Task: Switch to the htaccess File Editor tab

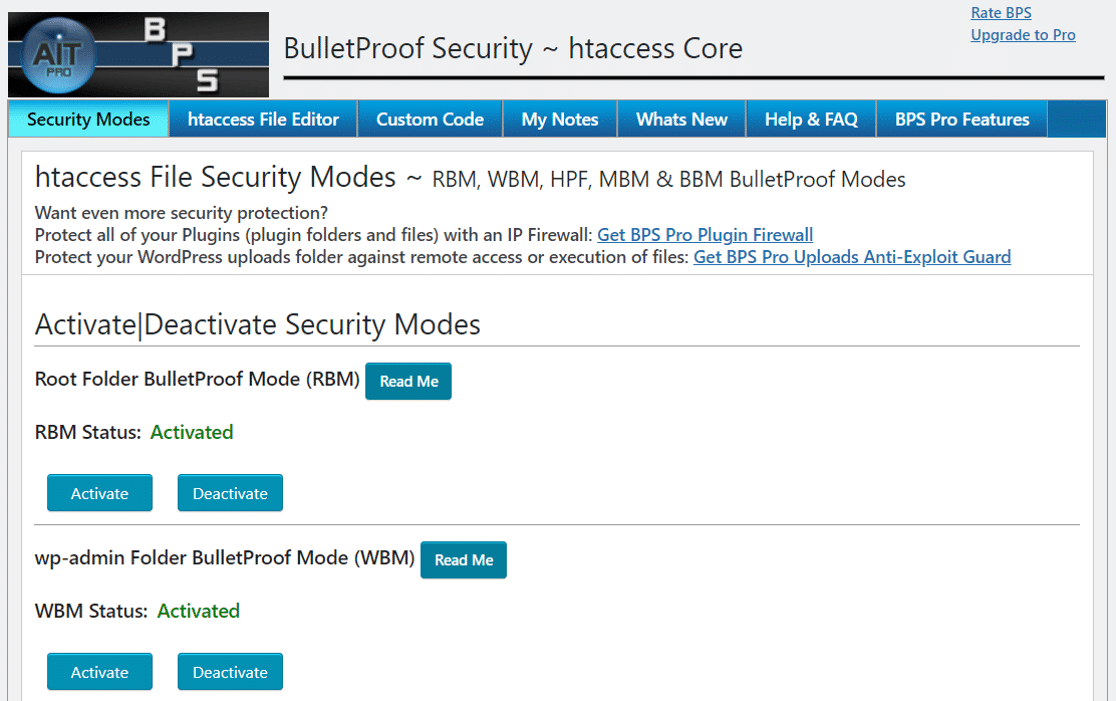Action: 262,118
